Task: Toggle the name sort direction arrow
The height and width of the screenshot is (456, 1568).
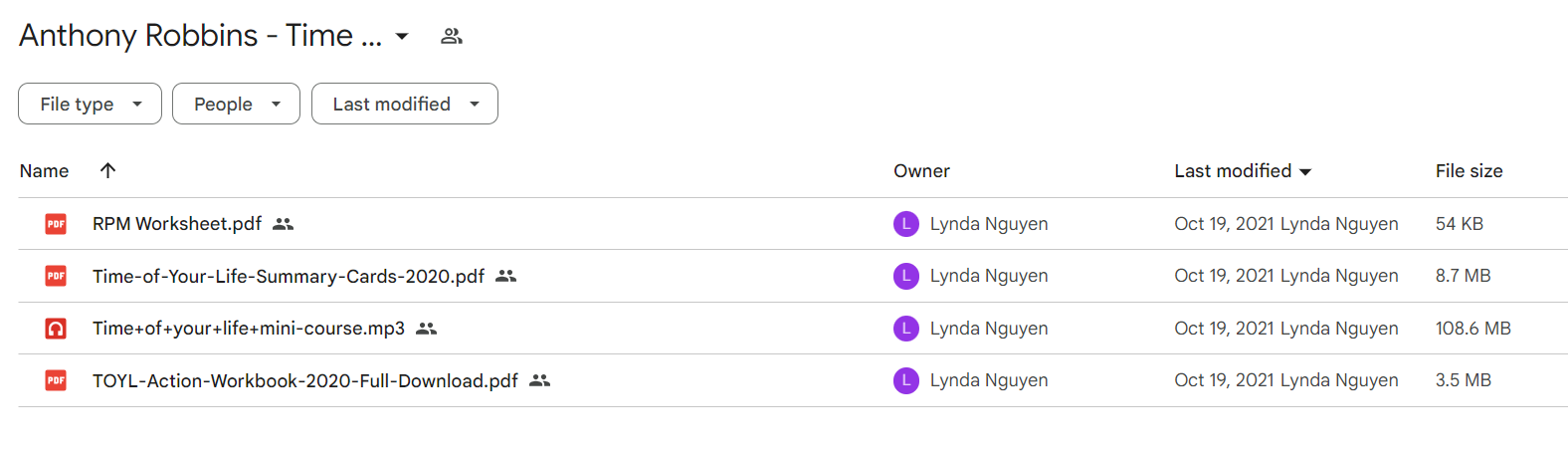Action: pyautogui.click(x=108, y=170)
